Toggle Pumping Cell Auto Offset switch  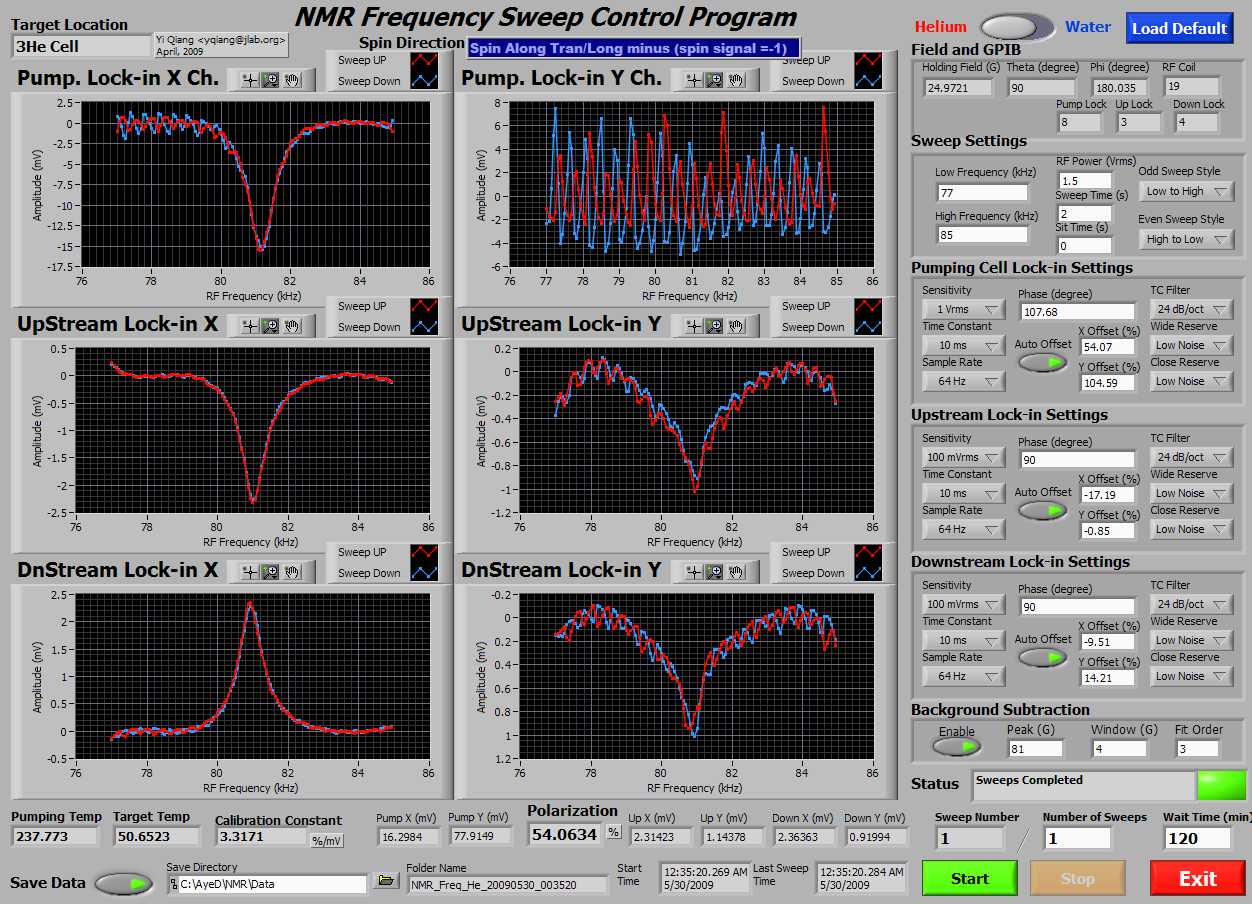(x=1043, y=362)
